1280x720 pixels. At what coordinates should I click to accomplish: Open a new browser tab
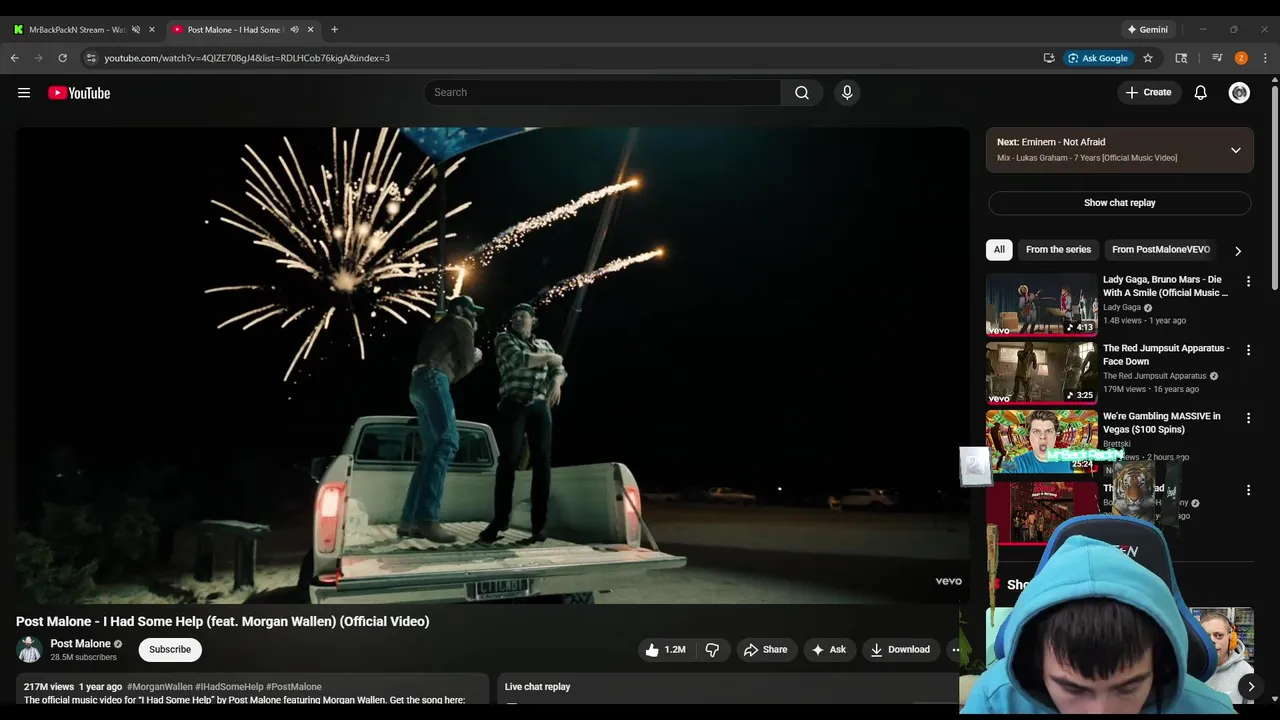pos(334,30)
